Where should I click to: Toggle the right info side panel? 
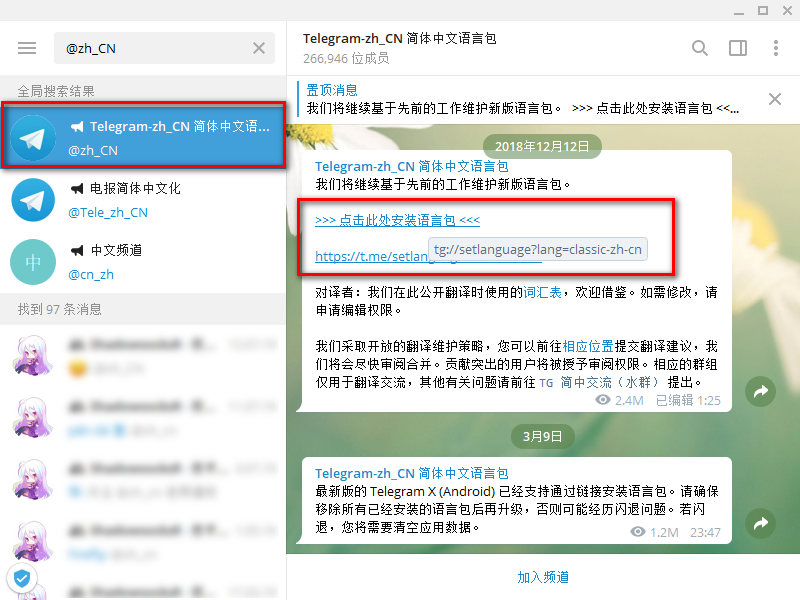[738, 48]
